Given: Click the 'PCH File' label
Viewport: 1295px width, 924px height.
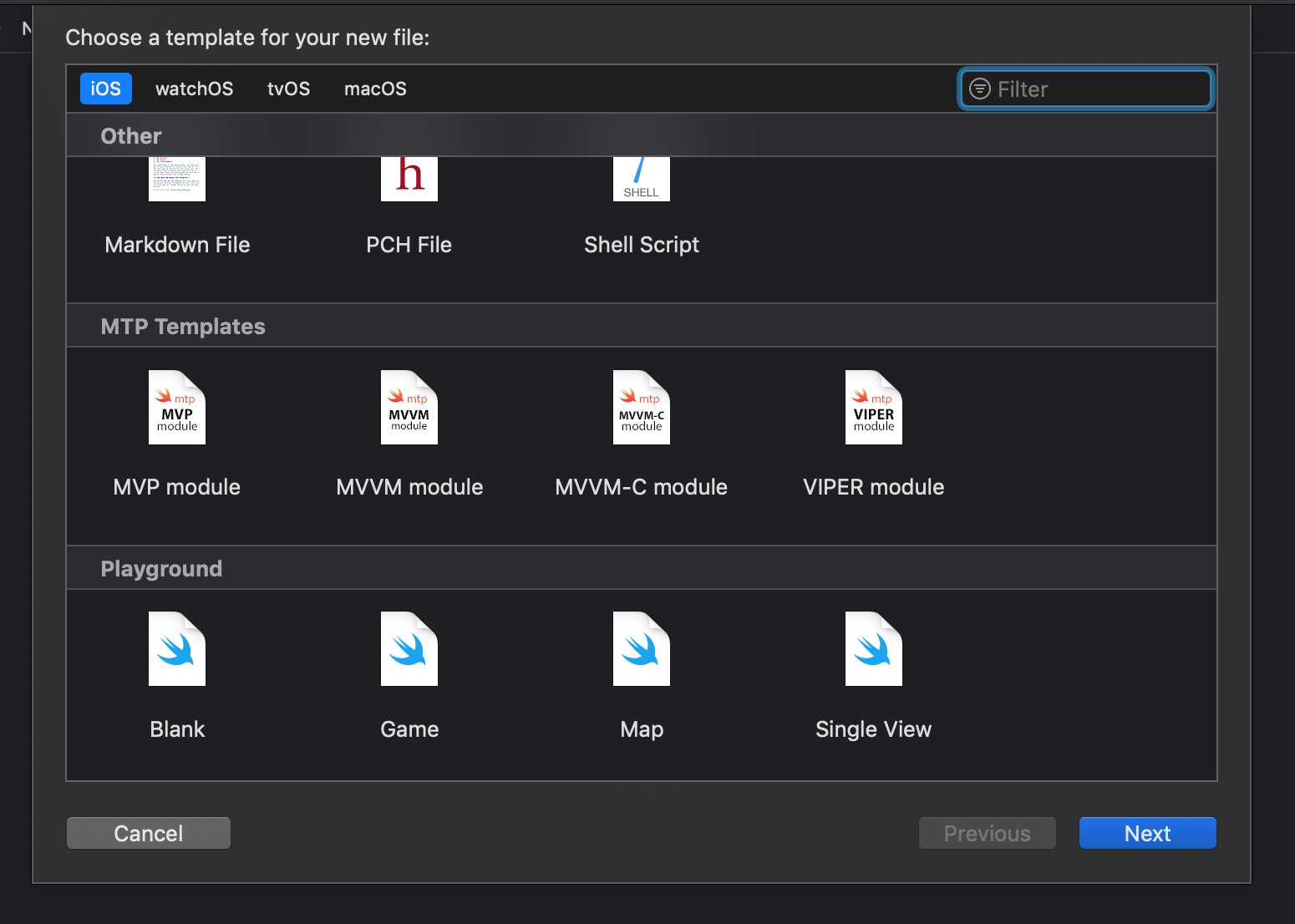Looking at the screenshot, I should coord(409,245).
